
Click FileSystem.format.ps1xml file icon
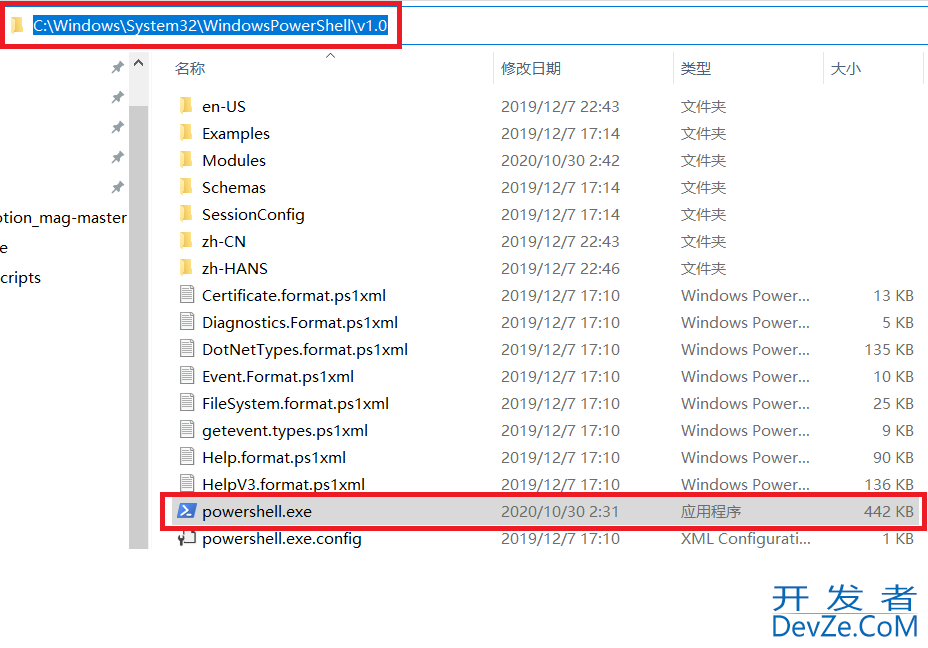187,403
